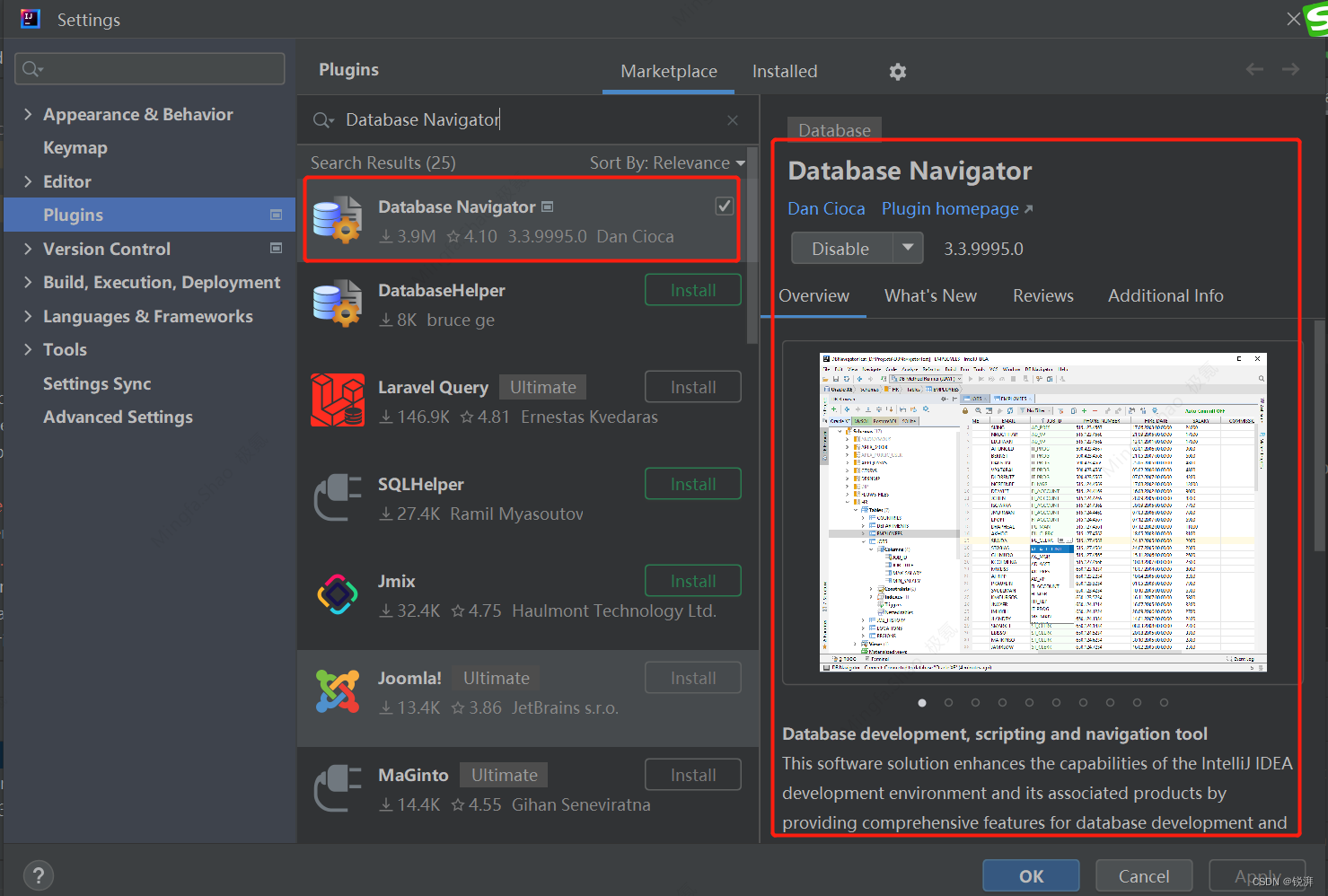Click the plugin list scrollbar
This screenshot has height=896, width=1328.
[x=752, y=247]
